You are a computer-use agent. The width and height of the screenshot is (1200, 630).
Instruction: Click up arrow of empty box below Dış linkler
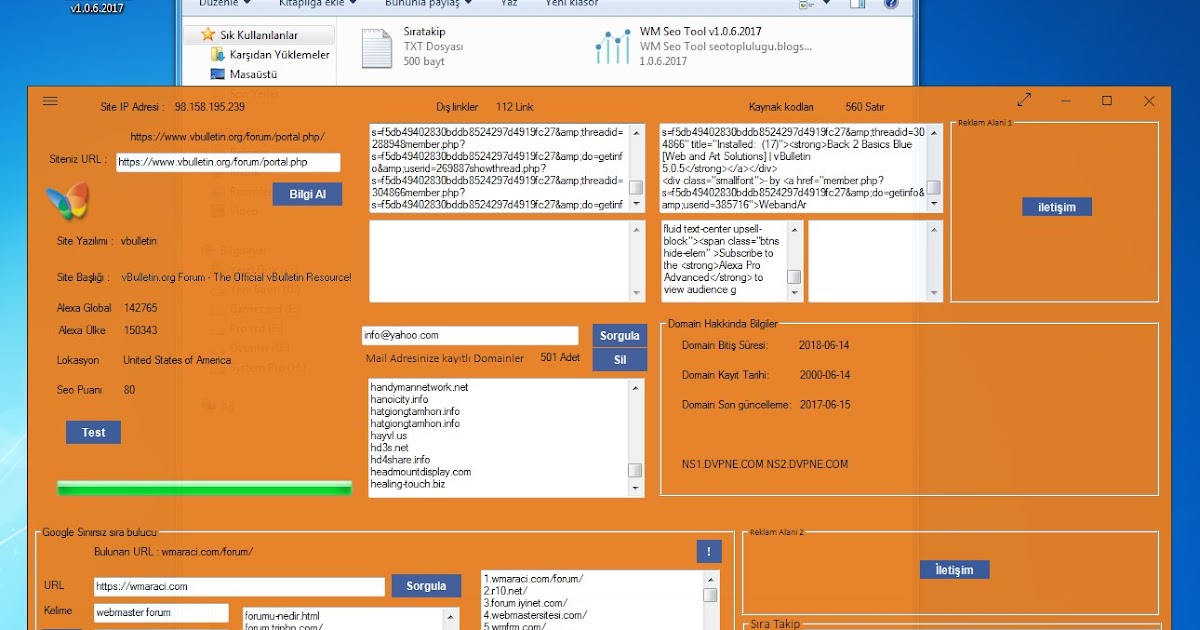pyautogui.click(x=637, y=228)
